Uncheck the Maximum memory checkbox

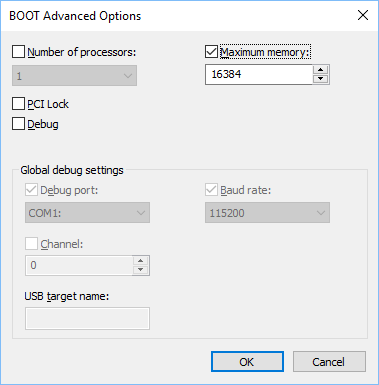[211, 52]
